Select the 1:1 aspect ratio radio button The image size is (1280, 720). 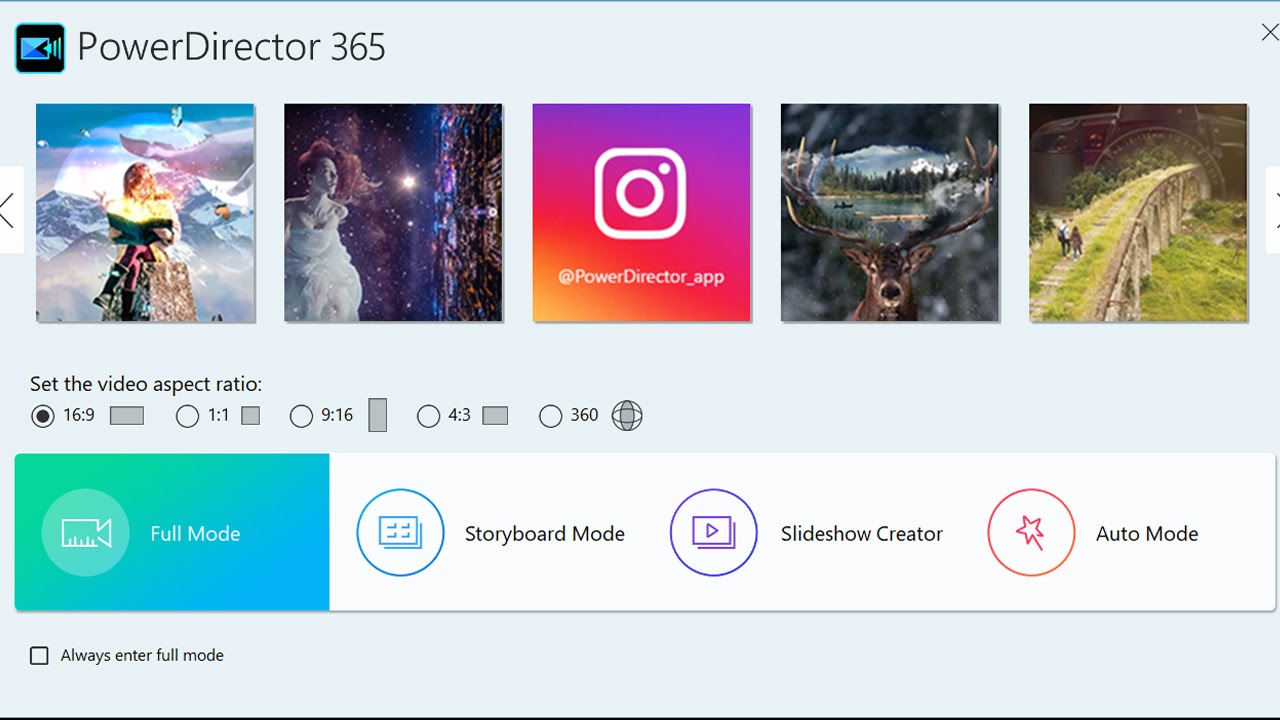click(187, 416)
